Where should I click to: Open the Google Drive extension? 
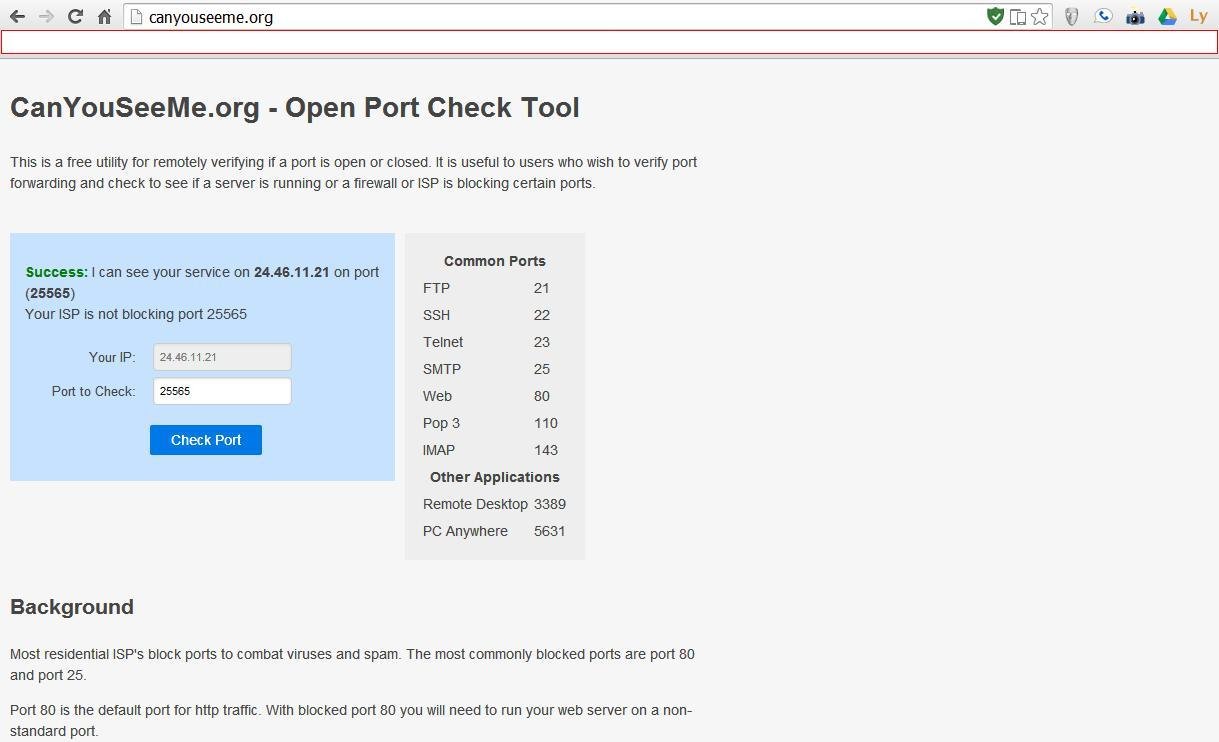(1167, 17)
